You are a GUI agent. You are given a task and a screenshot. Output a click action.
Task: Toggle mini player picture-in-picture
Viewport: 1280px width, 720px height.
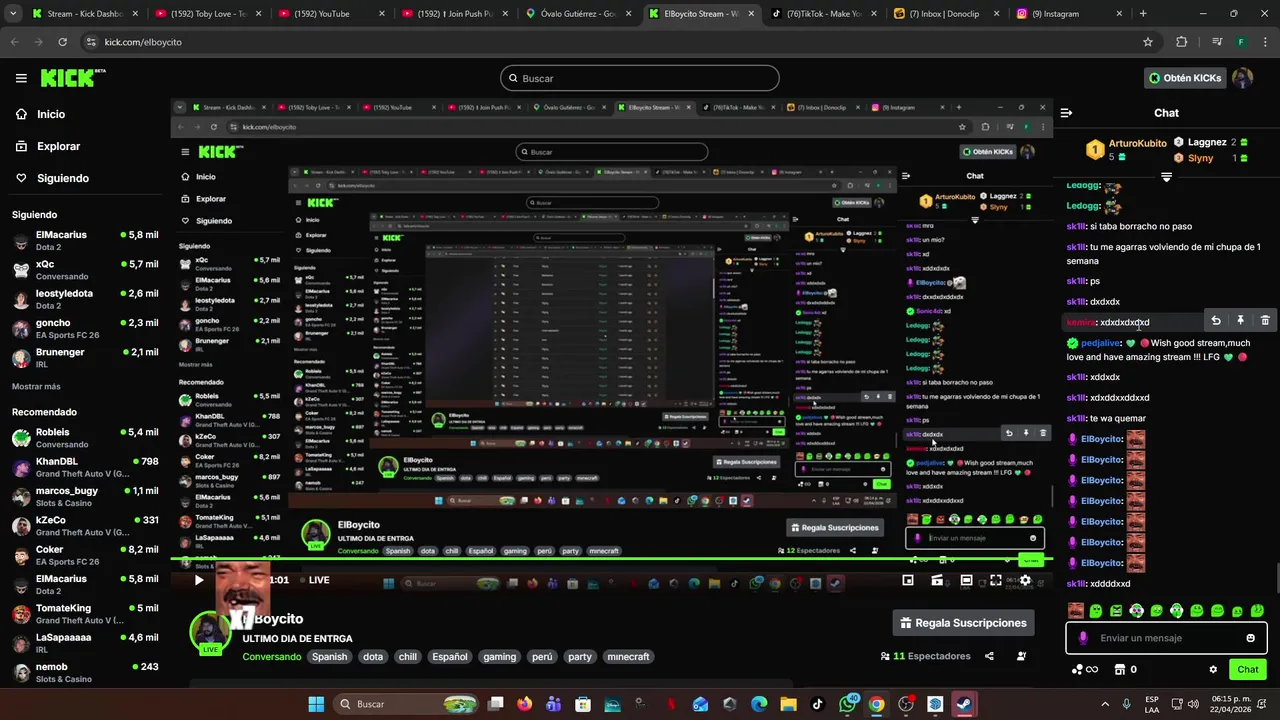908,580
